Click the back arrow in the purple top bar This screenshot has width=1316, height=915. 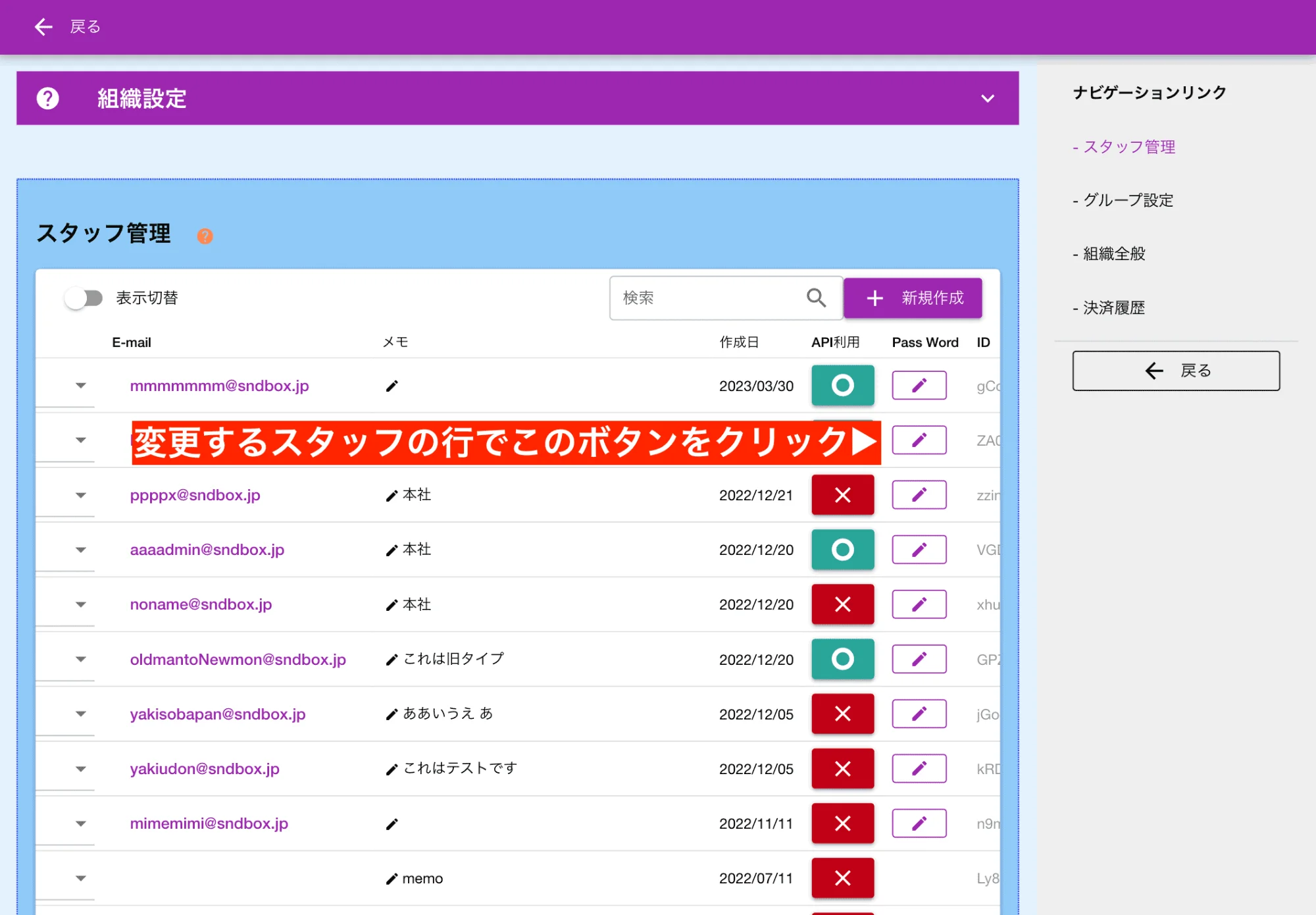click(x=43, y=26)
